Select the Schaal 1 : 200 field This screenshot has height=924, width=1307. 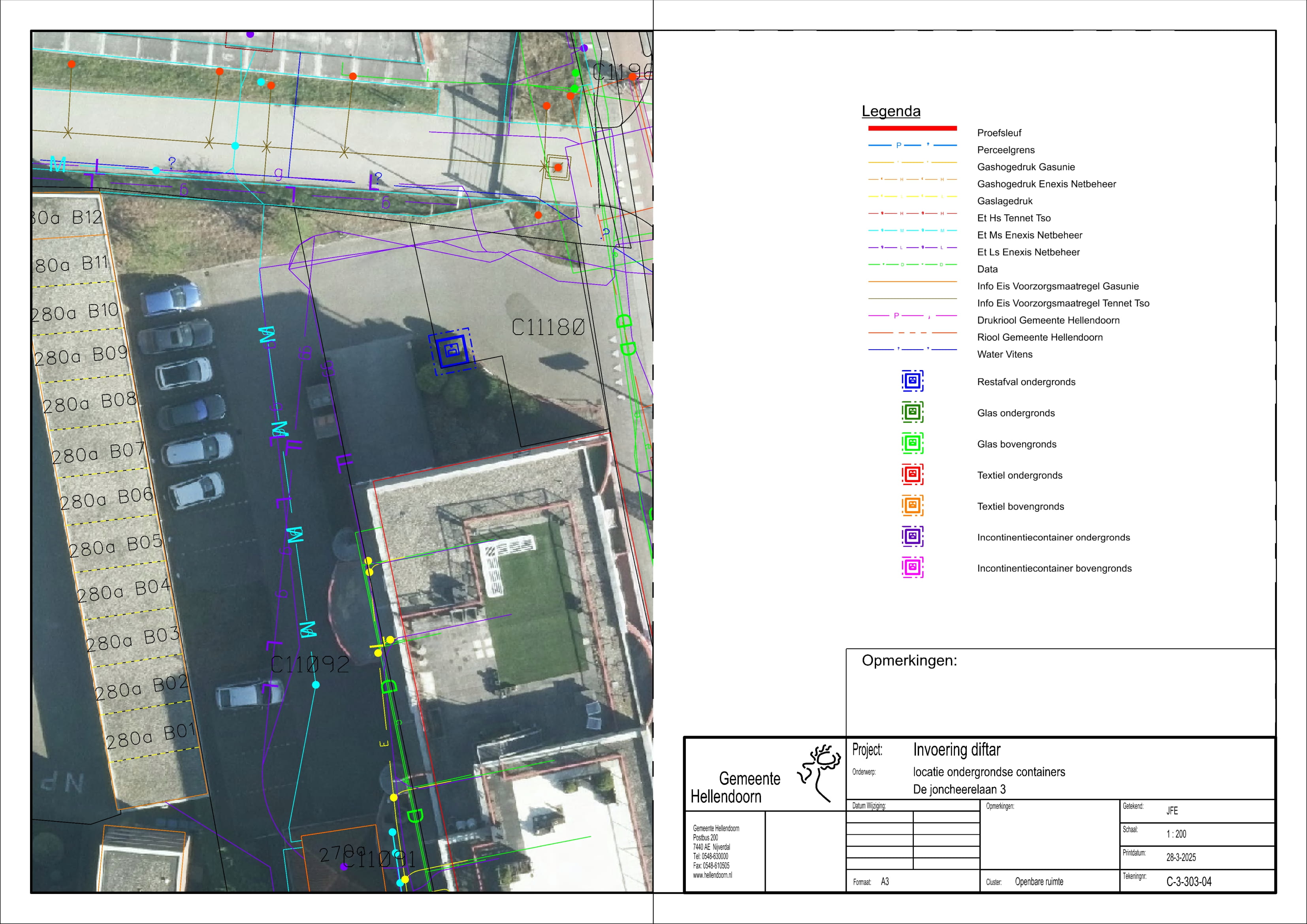pos(1176,834)
